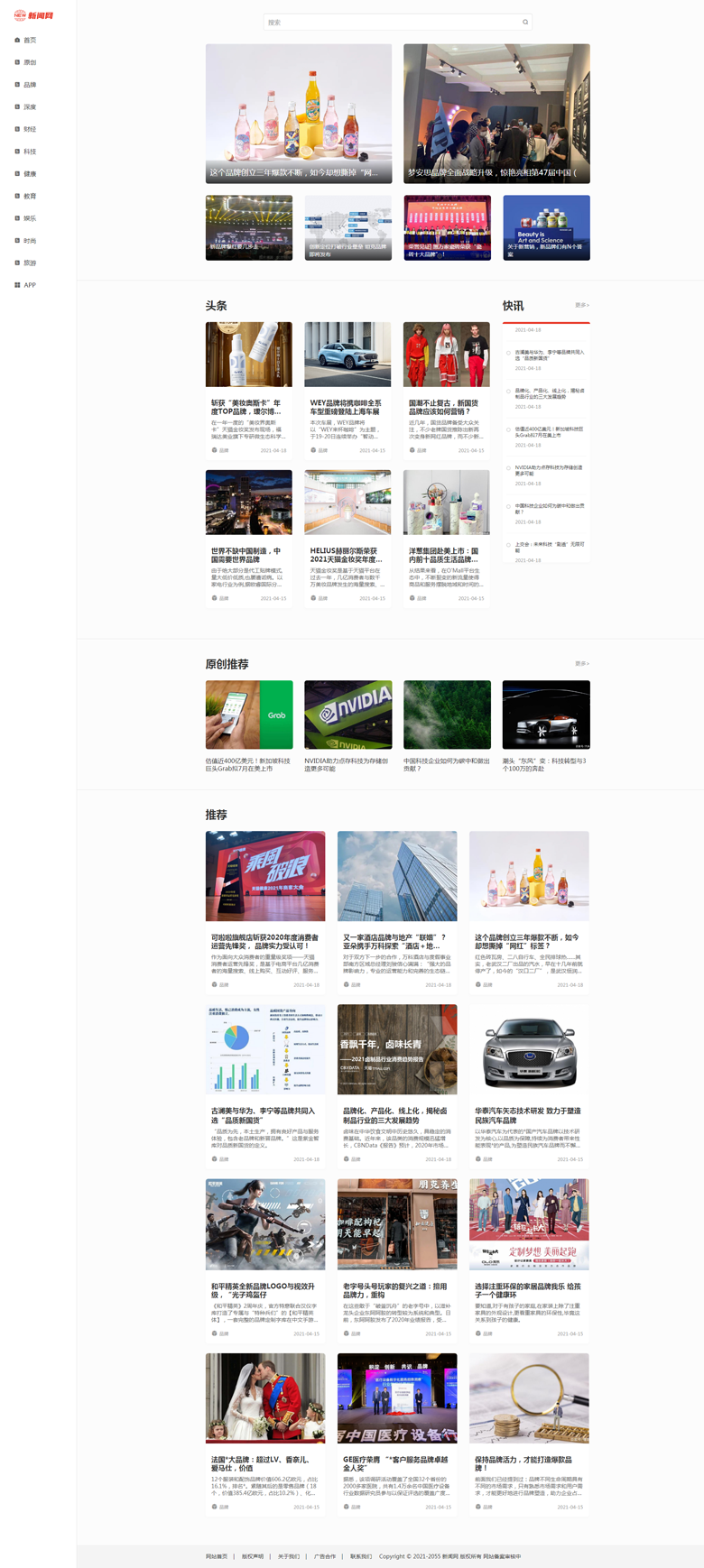Viewport: 704px width, 1568px height.
Task: Click the 版权声明 footer link
Action: (252, 1556)
